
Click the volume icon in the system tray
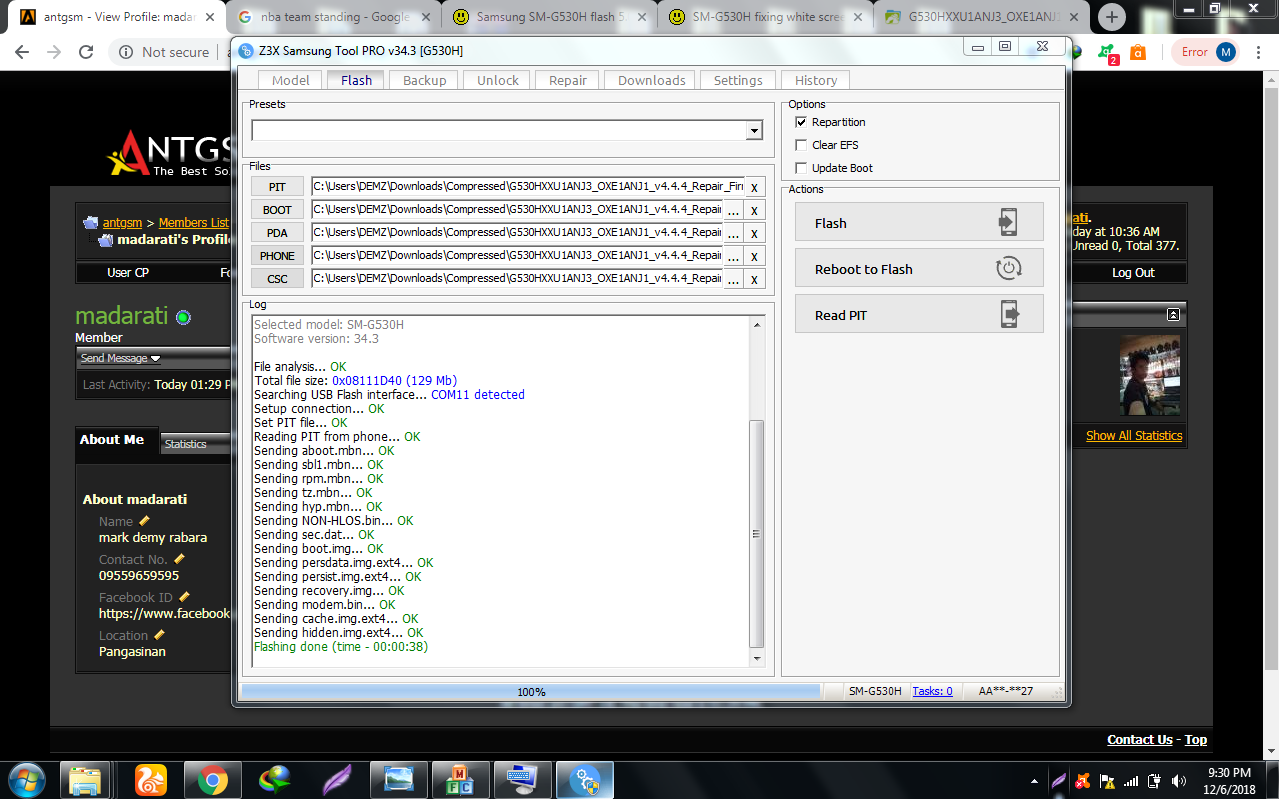point(1178,781)
